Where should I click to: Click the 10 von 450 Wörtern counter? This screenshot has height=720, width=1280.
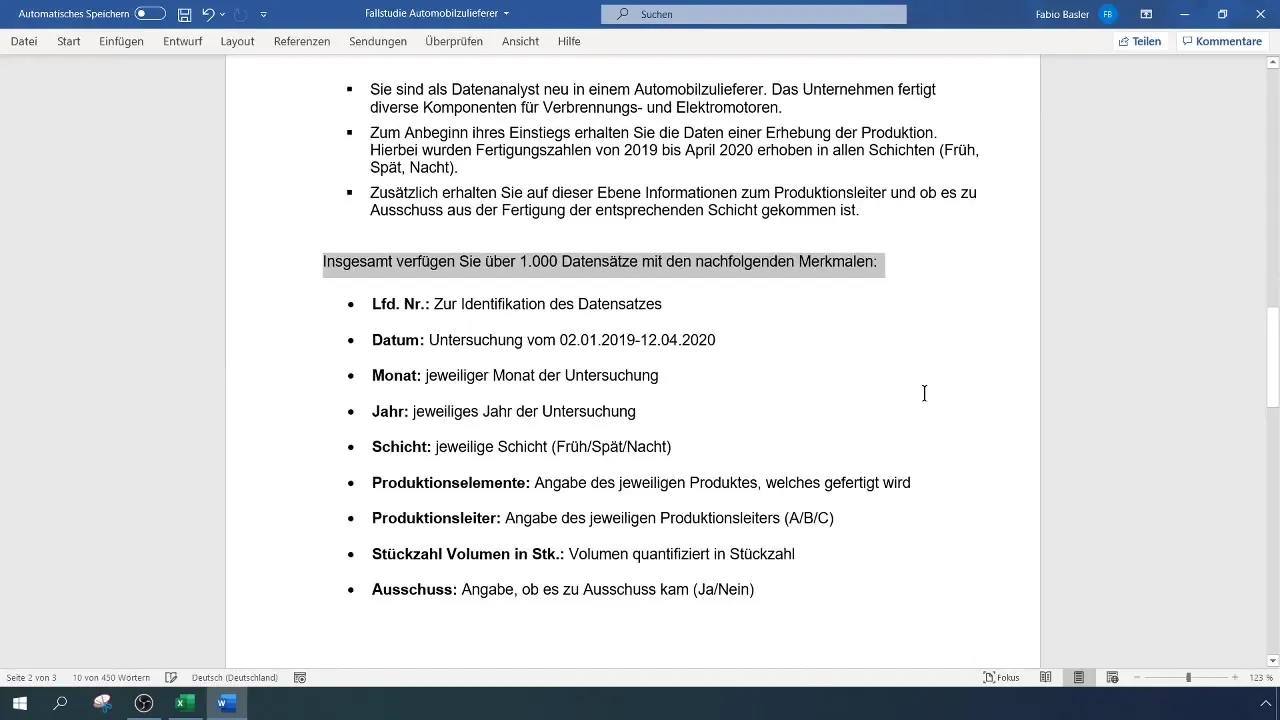coord(110,677)
